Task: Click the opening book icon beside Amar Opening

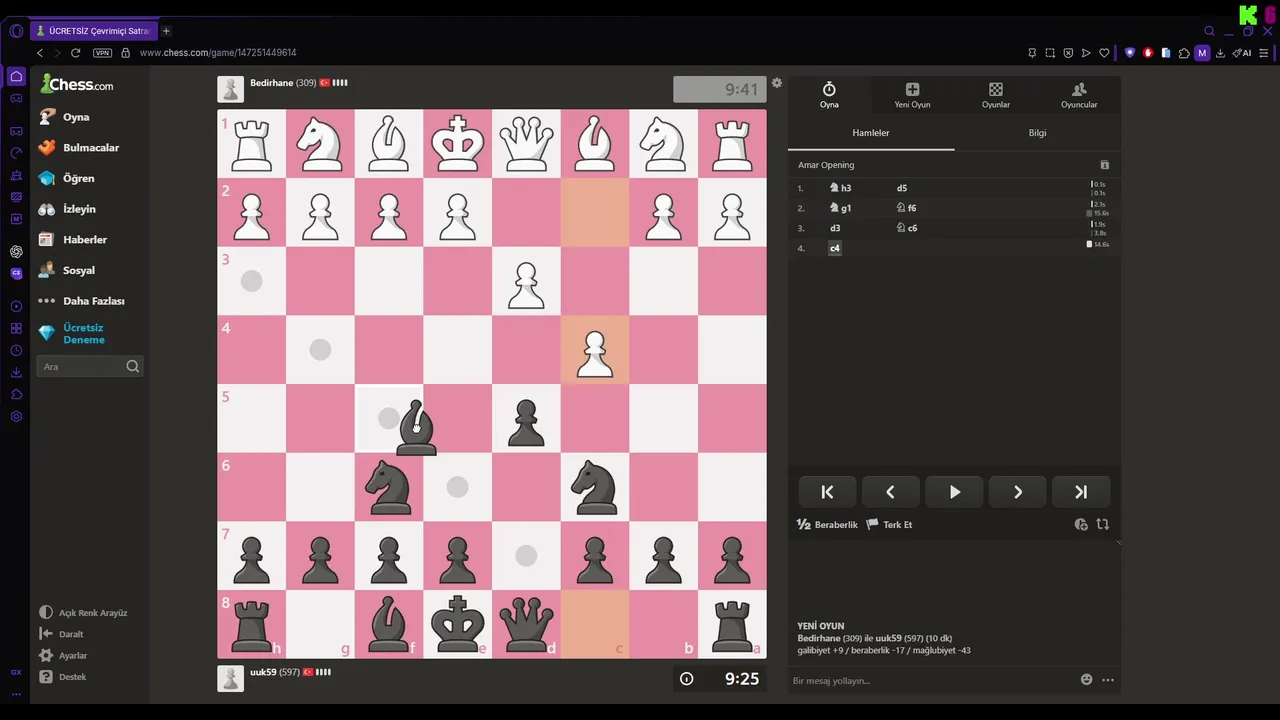Action: point(1105,165)
